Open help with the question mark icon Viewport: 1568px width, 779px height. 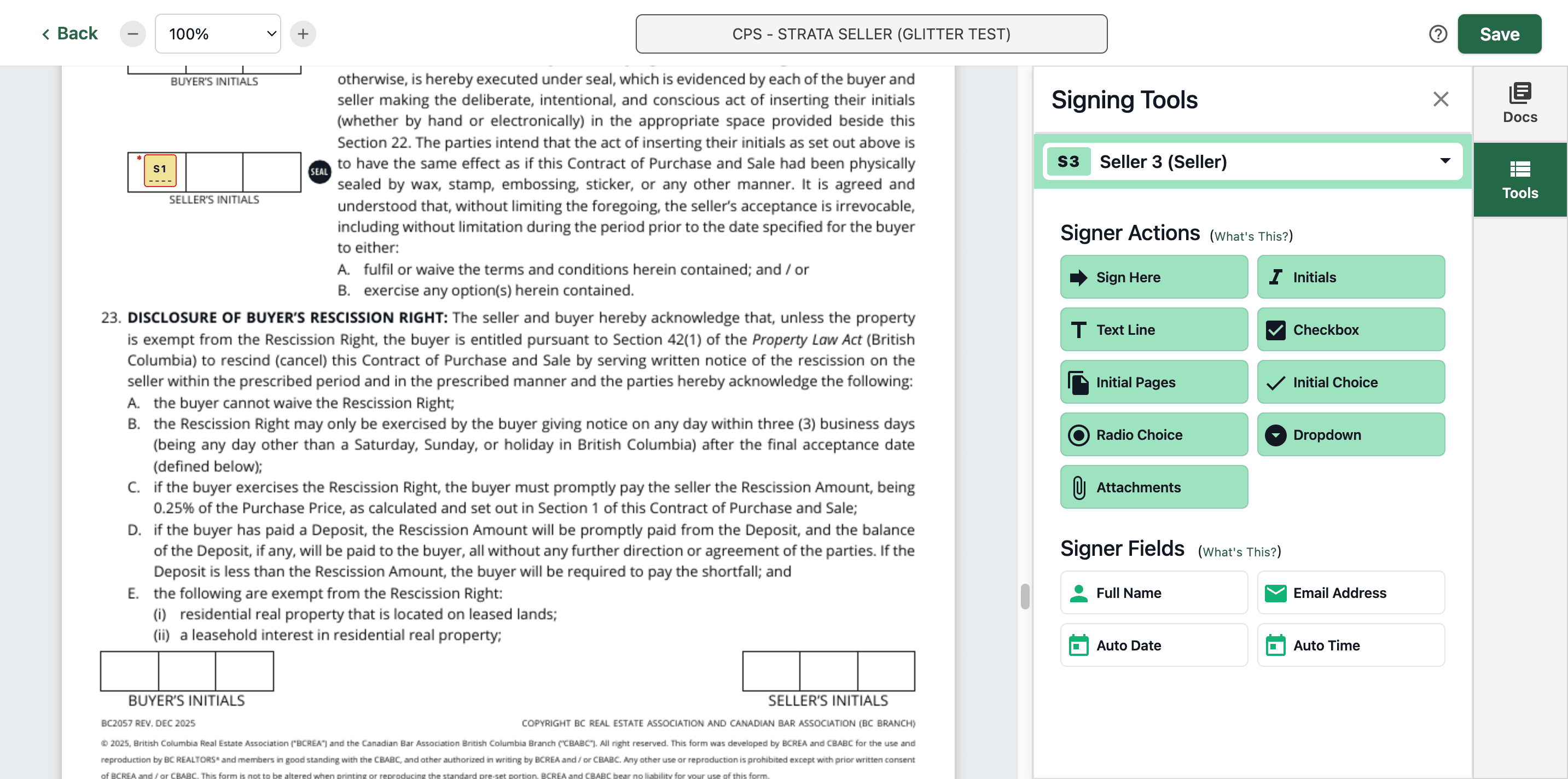pos(1438,34)
